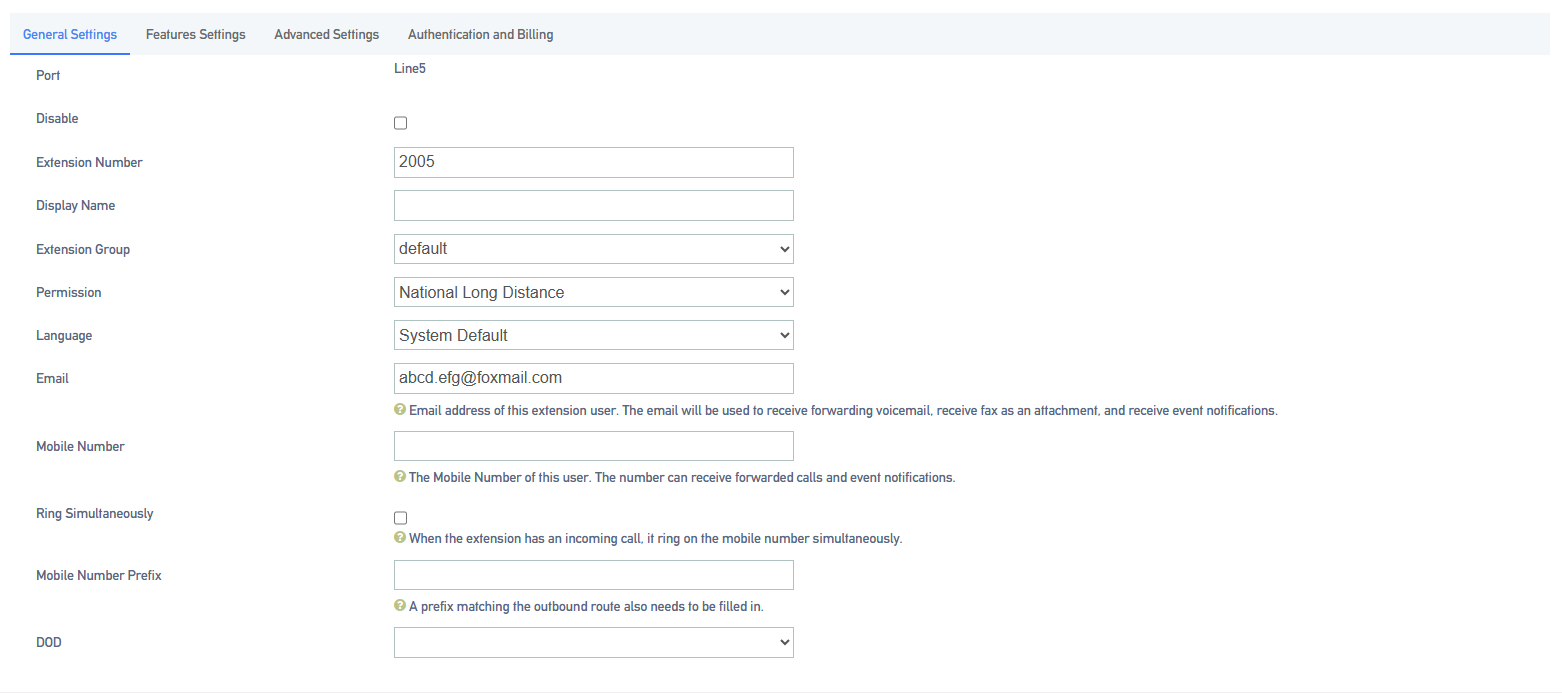Click the help icon under Mobile Number field
This screenshot has height=693, width=1562.
[400, 477]
